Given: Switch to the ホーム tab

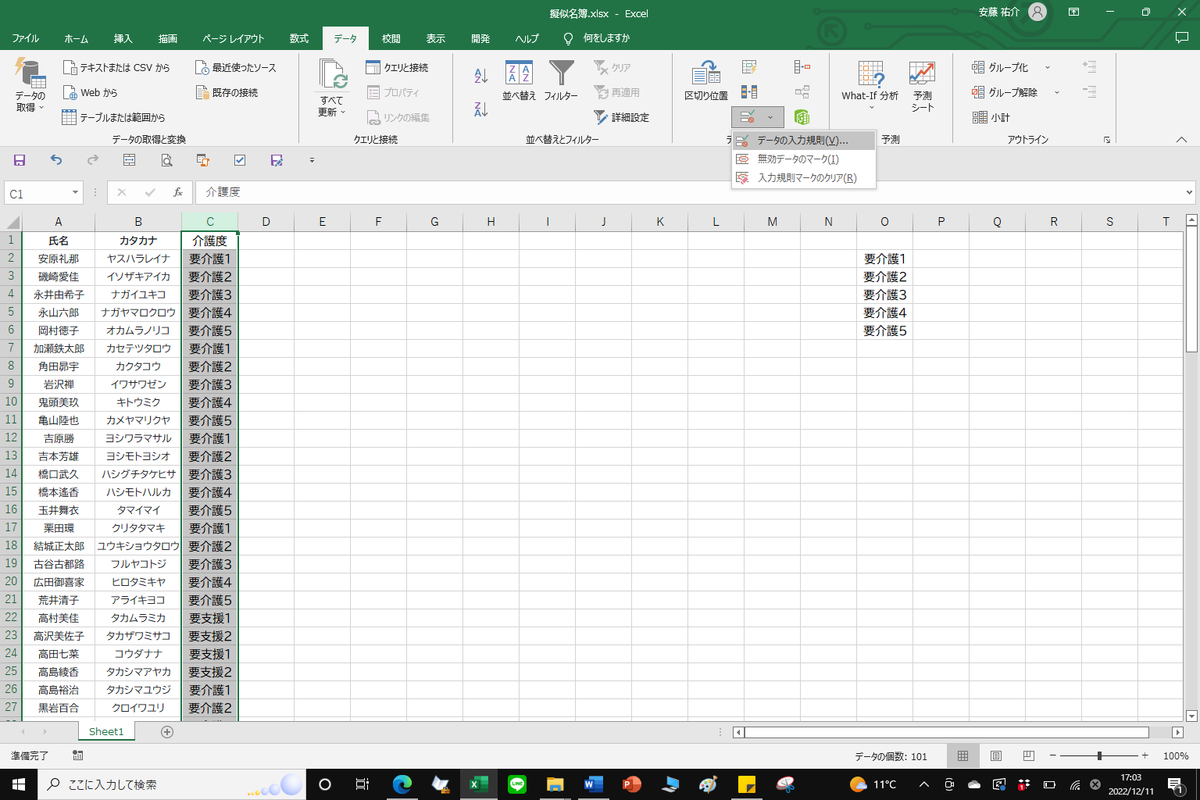Looking at the screenshot, I should coord(76,39).
